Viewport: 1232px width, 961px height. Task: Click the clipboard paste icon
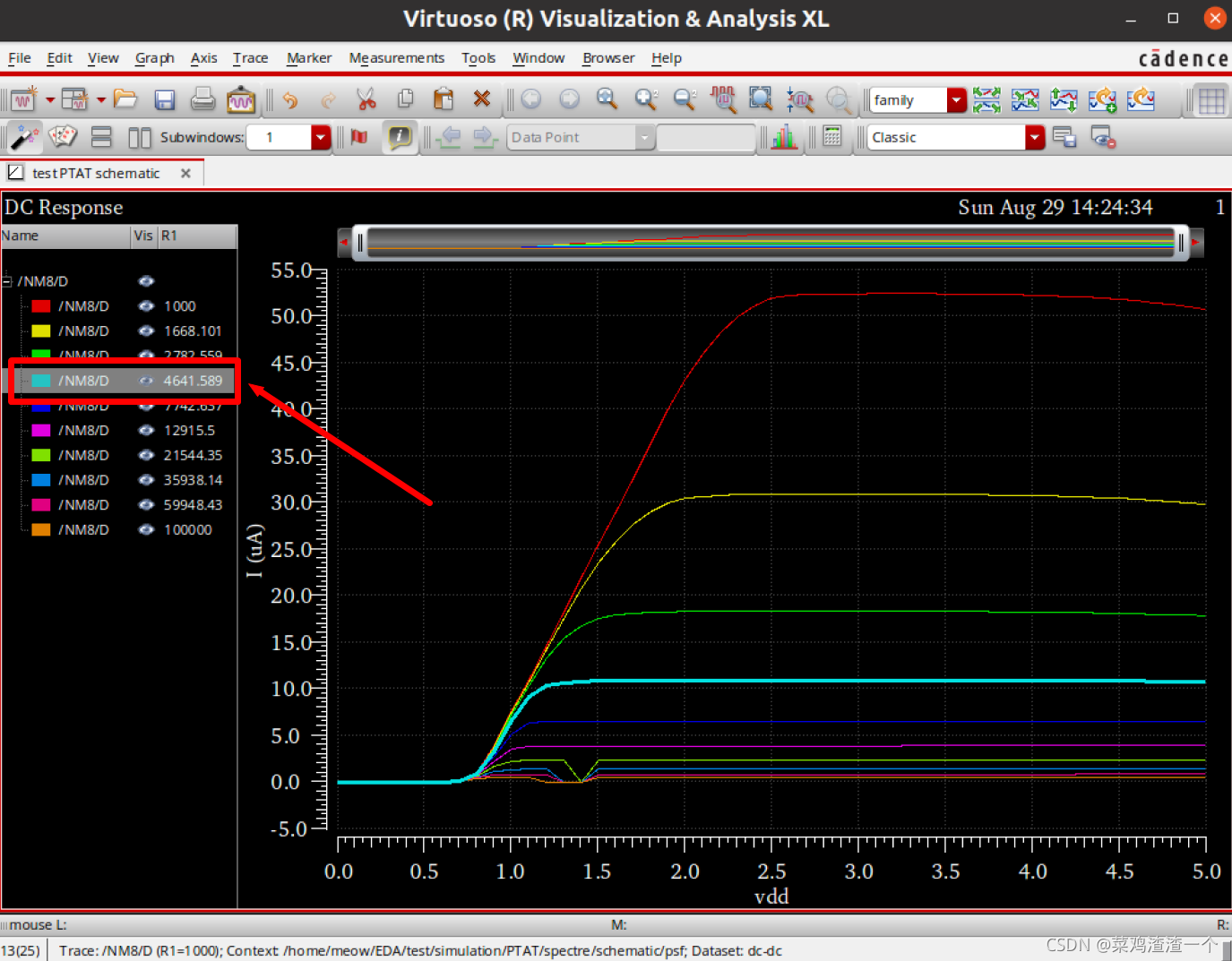(443, 99)
